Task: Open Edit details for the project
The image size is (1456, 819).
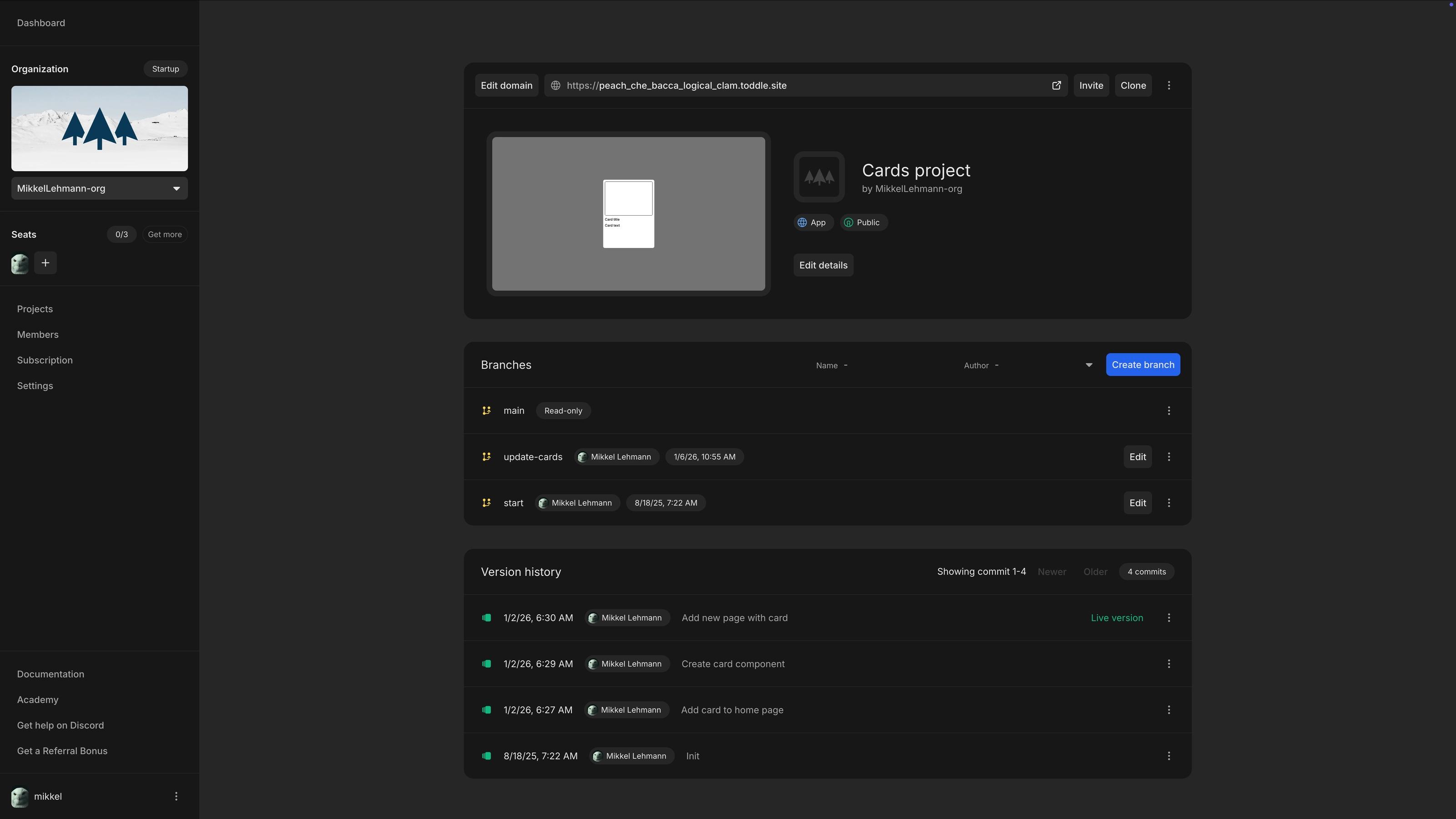Action: (x=823, y=264)
